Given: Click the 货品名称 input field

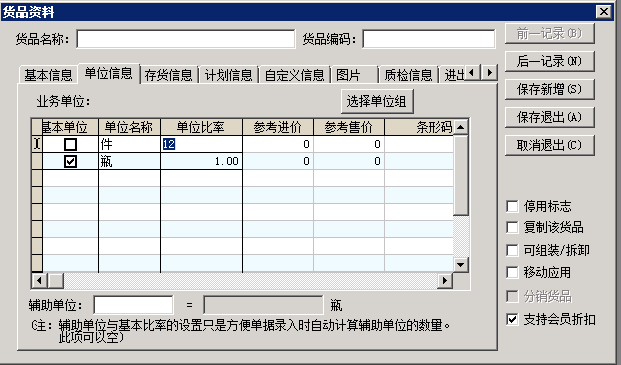Looking at the screenshot, I should (x=186, y=39).
